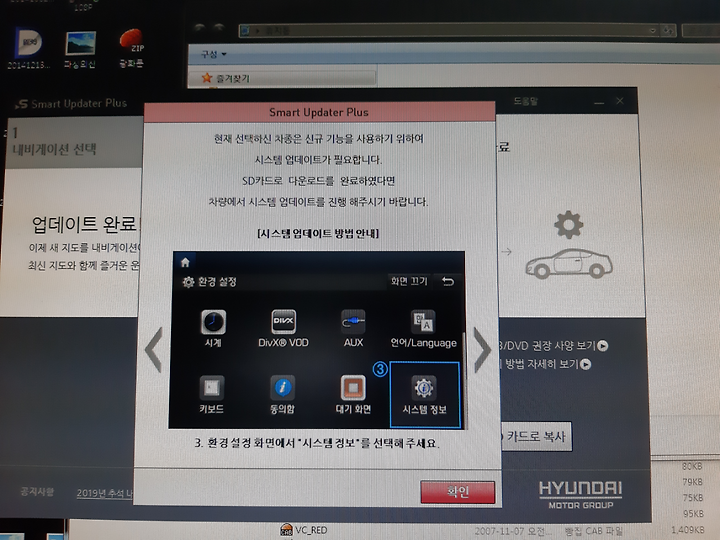
Task: Select the 키보드 icon in the guide image
Action: [212, 394]
